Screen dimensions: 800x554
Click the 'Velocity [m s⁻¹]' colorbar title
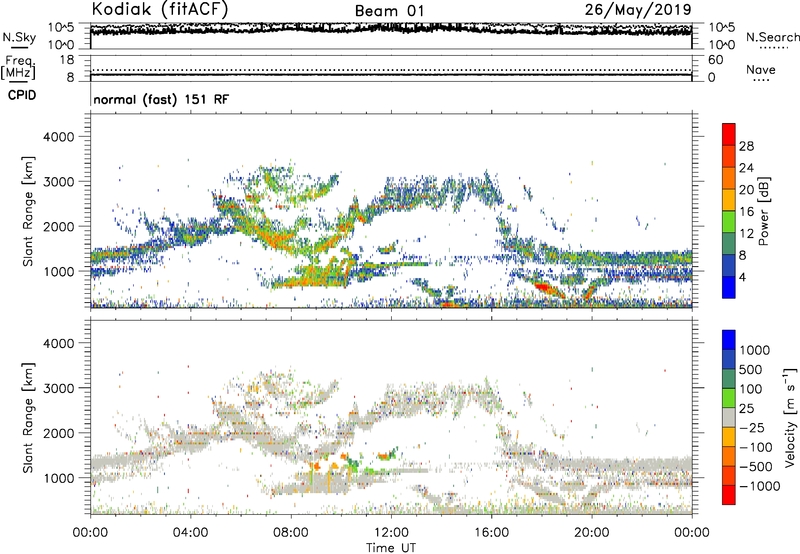coord(790,417)
